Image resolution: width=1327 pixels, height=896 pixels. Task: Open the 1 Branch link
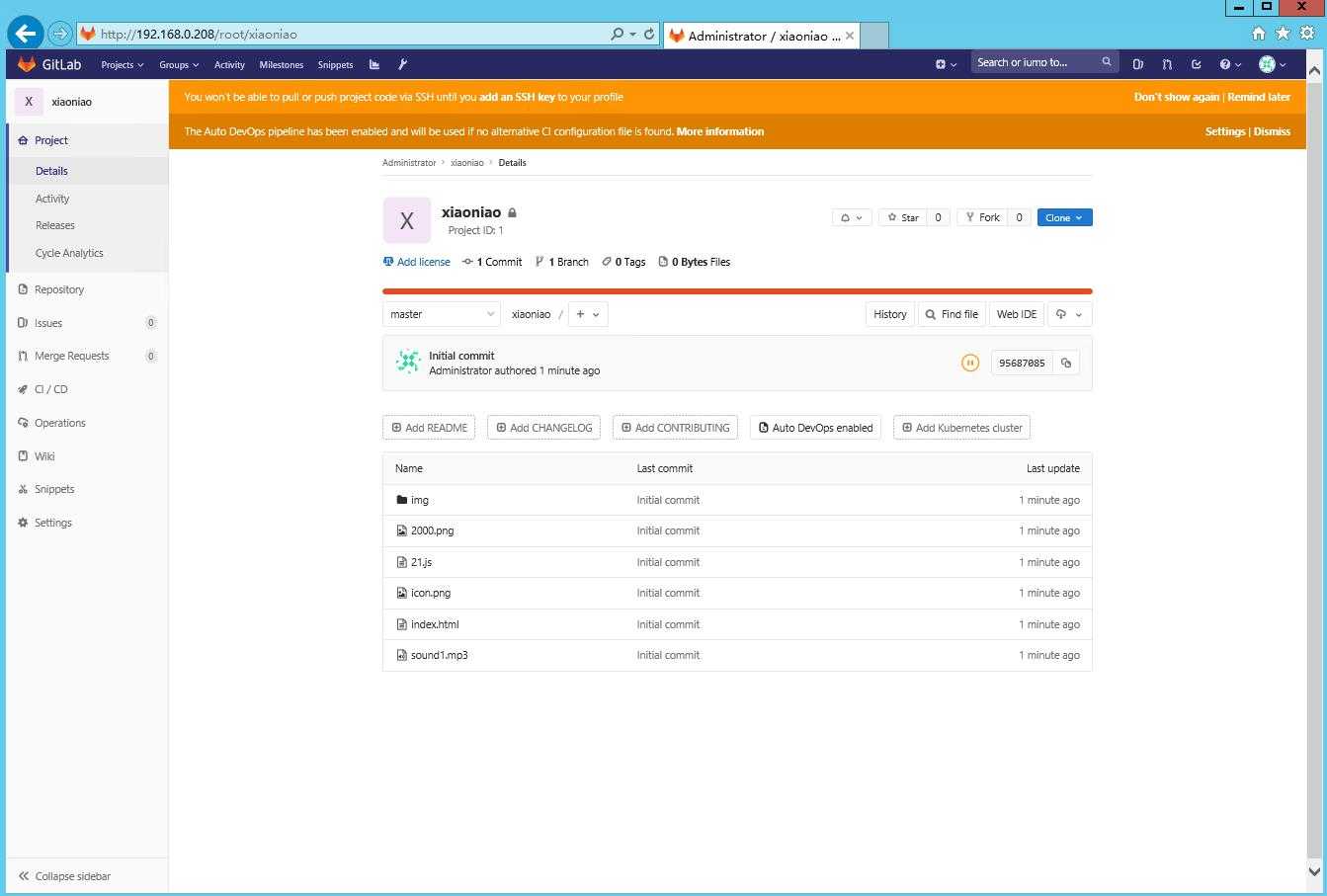[561, 262]
